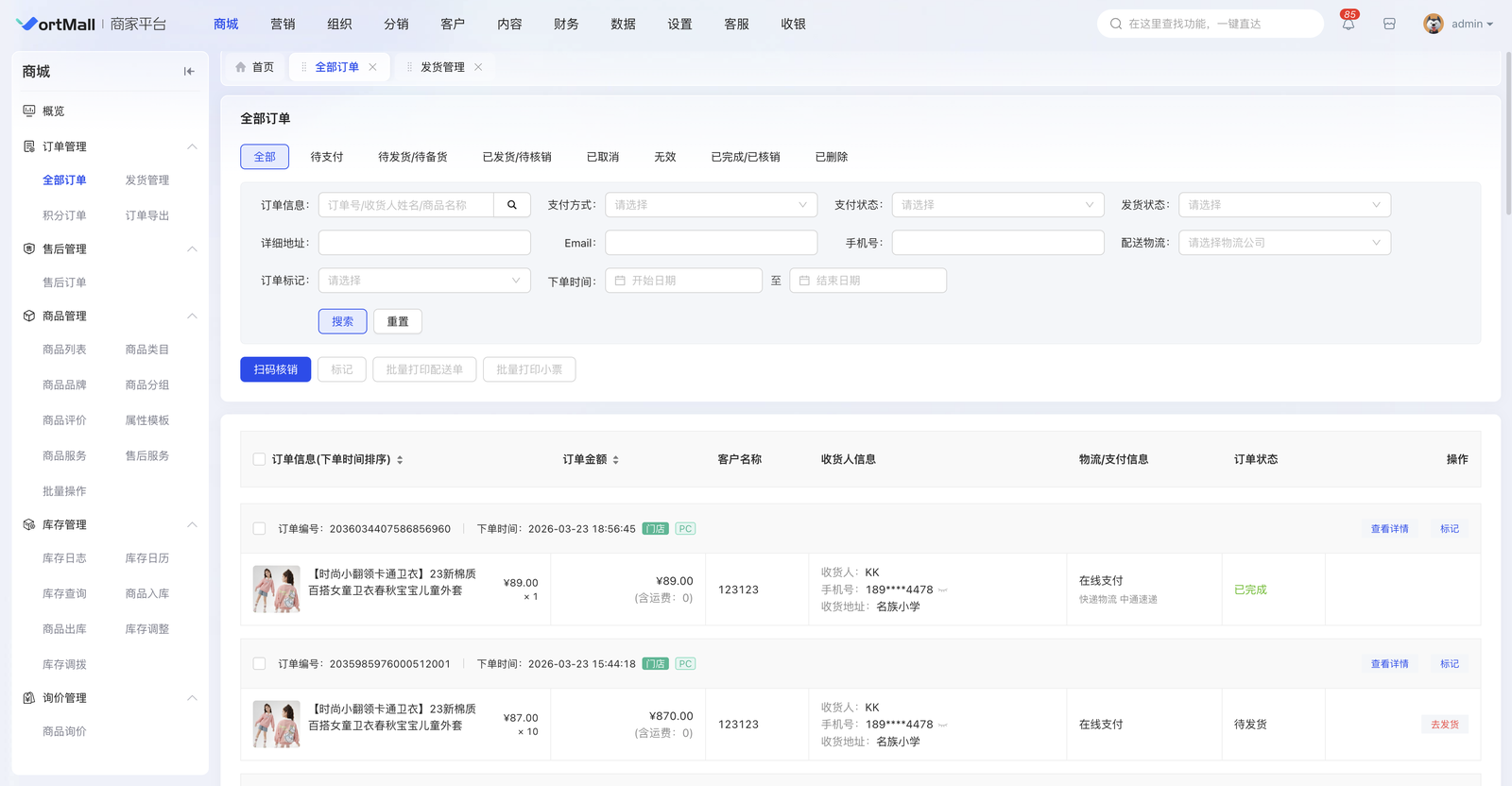Collapse the 订单管理 sidebar section

coord(192,146)
